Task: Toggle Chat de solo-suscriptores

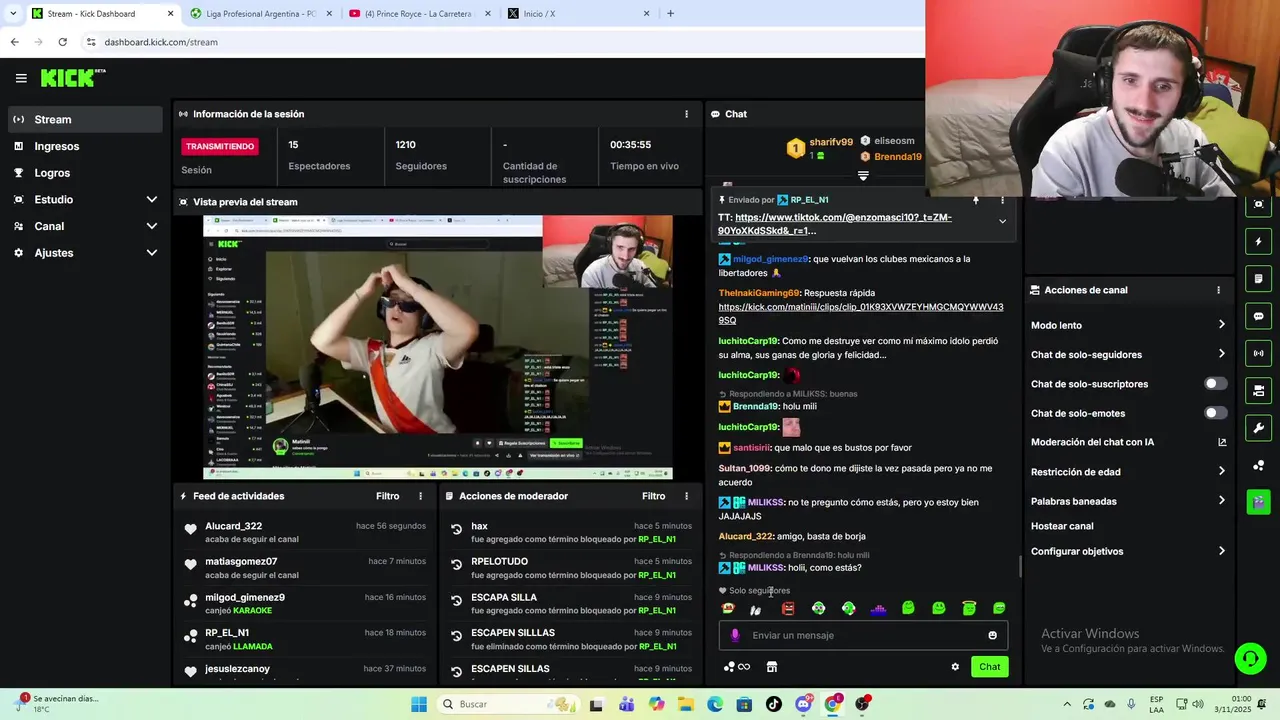Action: 1215,384
